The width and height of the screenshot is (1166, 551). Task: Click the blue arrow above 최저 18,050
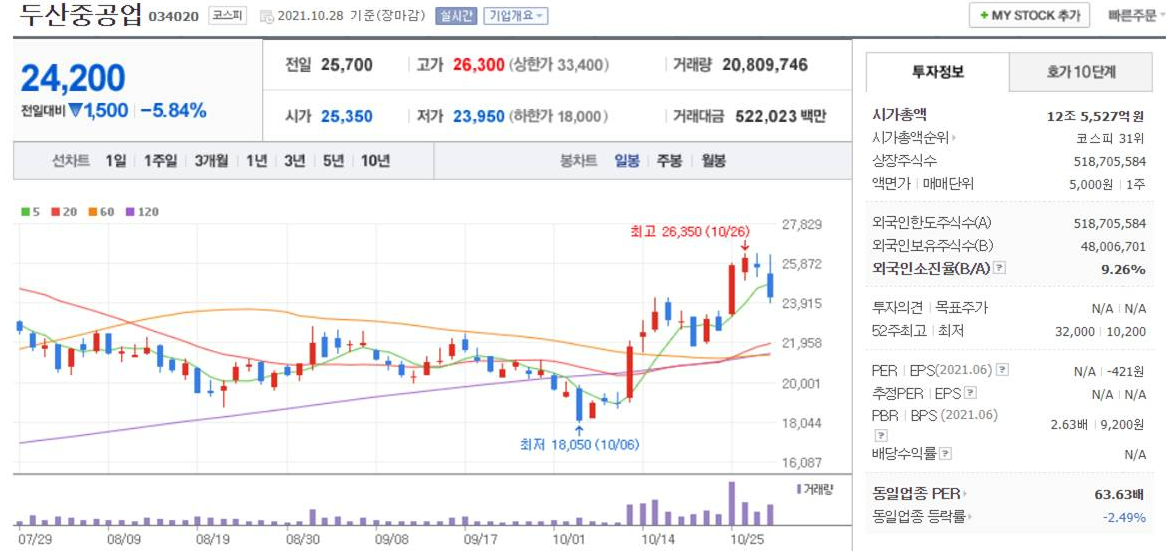pos(579,429)
